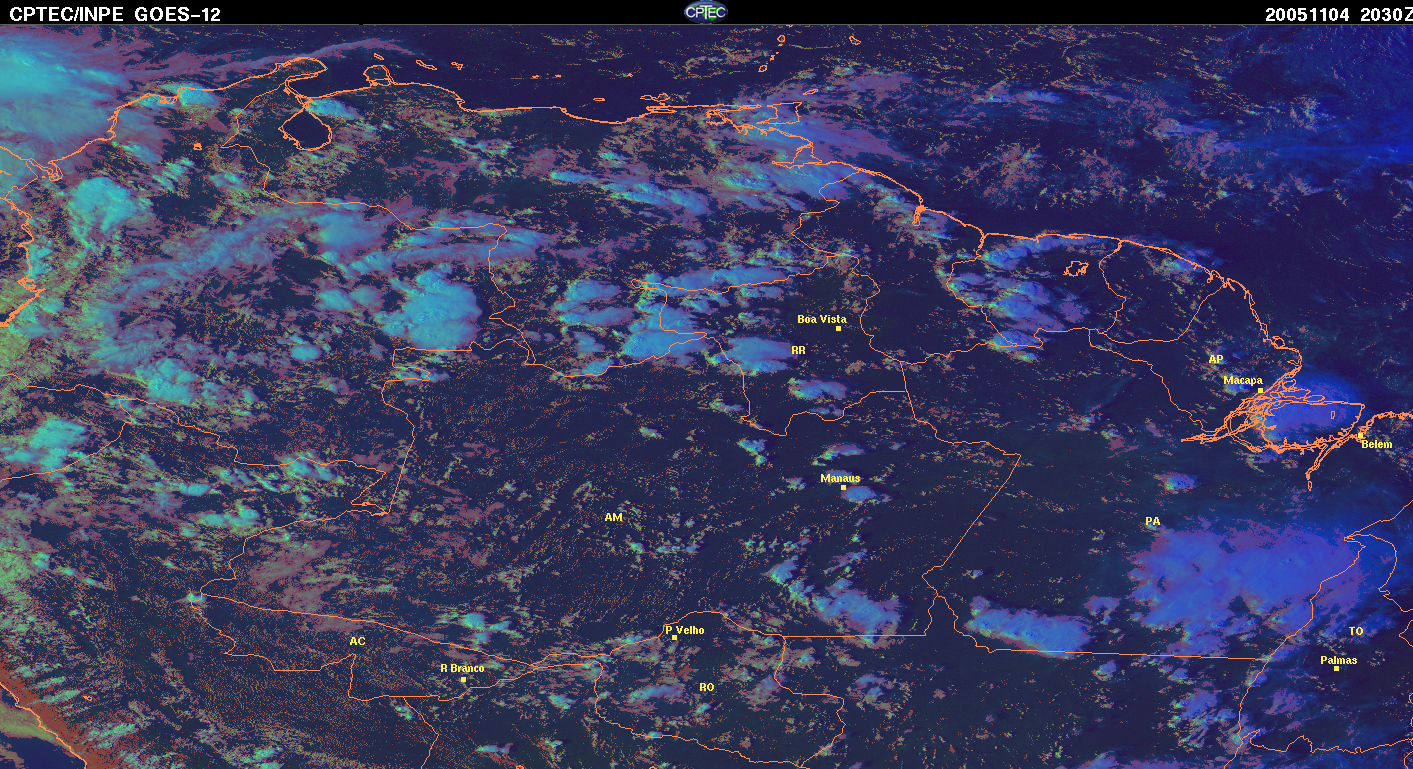Click the Manaus city marker square
The width and height of the screenshot is (1413, 769).
843,487
